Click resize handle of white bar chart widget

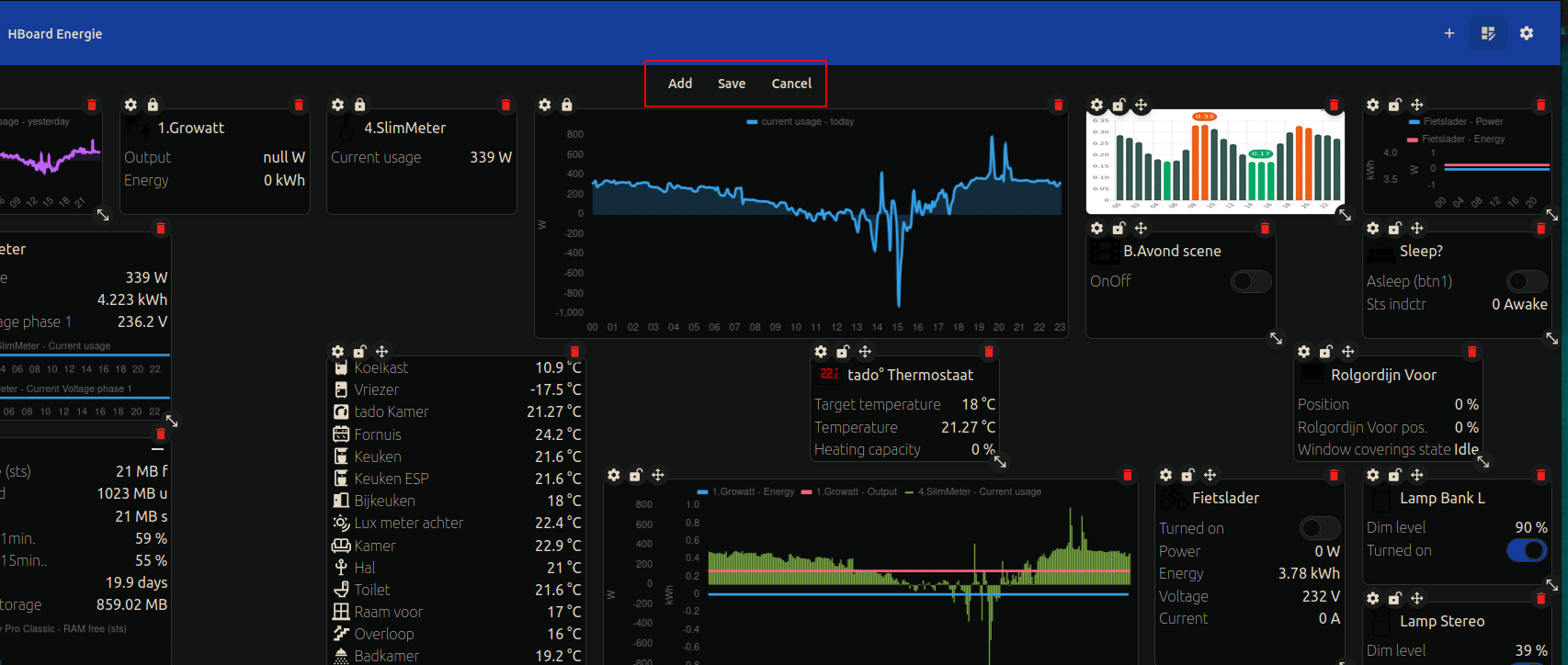1345,214
